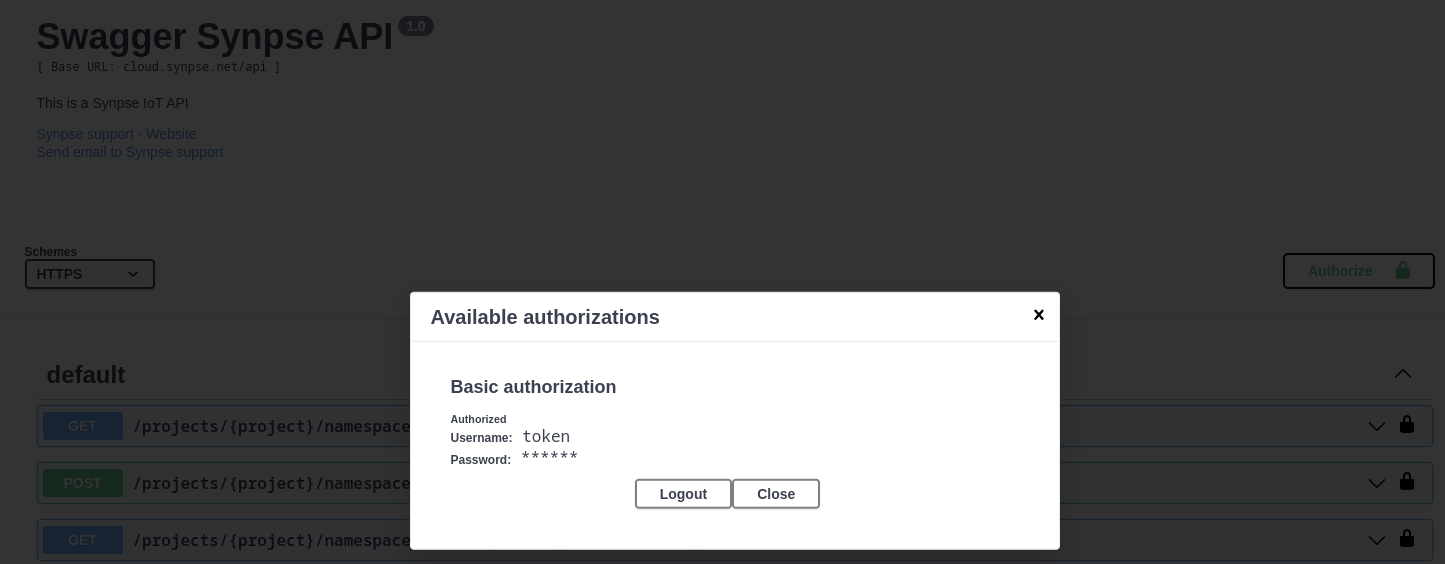Click the Send email to Synpse support link
1445x564 pixels.
coord(130,152)
